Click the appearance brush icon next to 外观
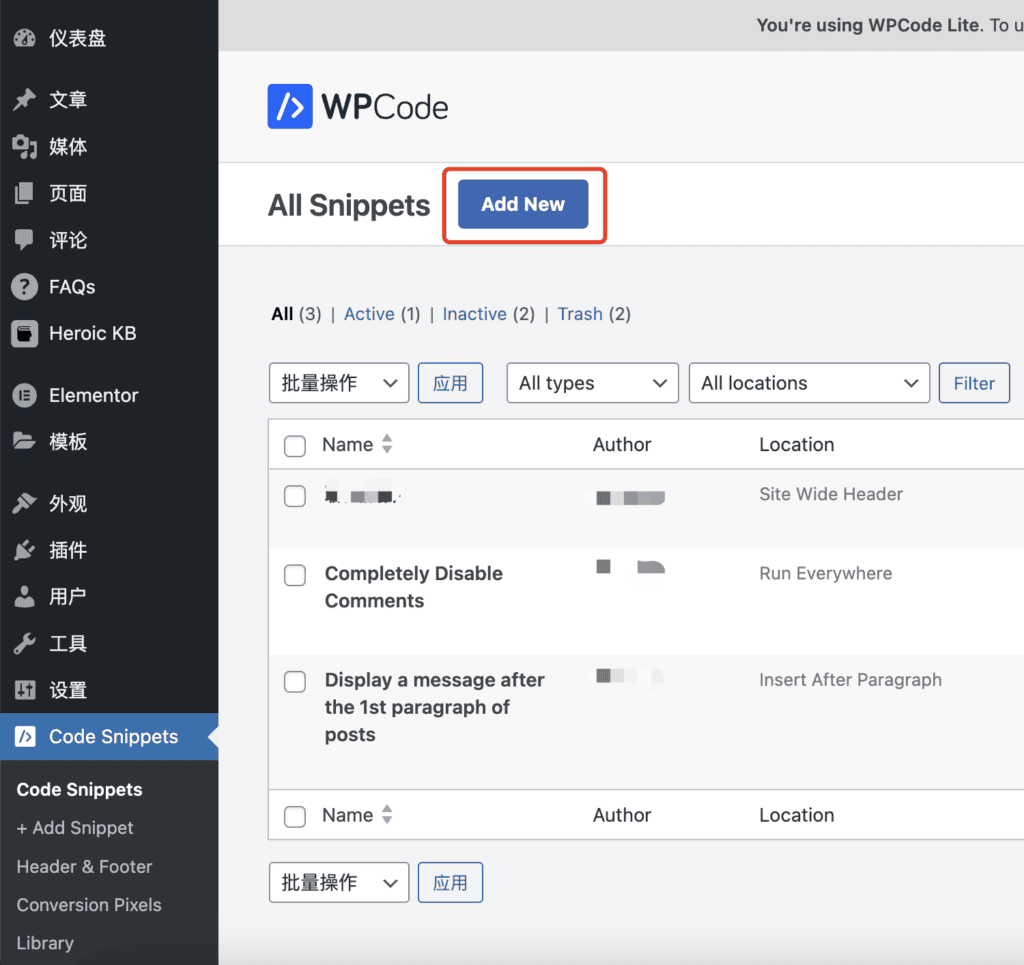The image size is (1024, 965). pos(24,503)
